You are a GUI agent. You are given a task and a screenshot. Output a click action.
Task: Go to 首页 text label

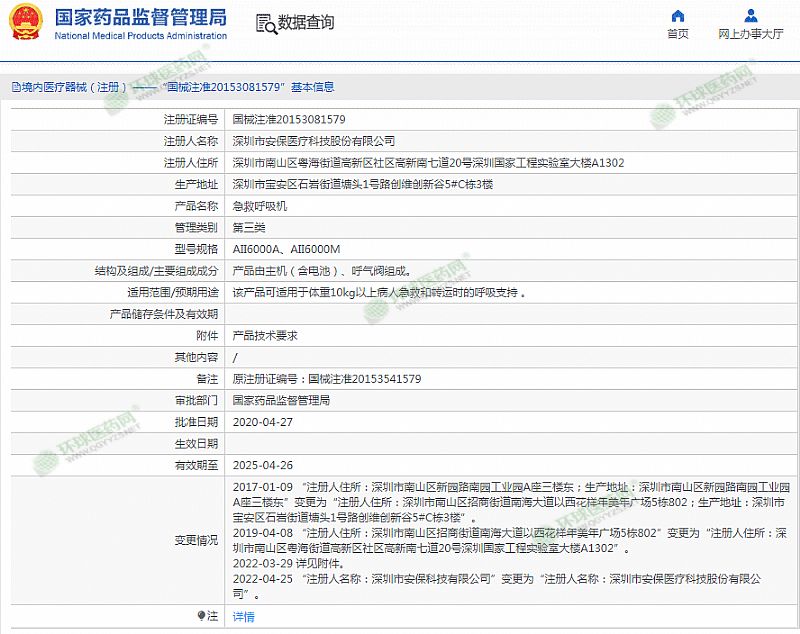click(x=678, y=34)
